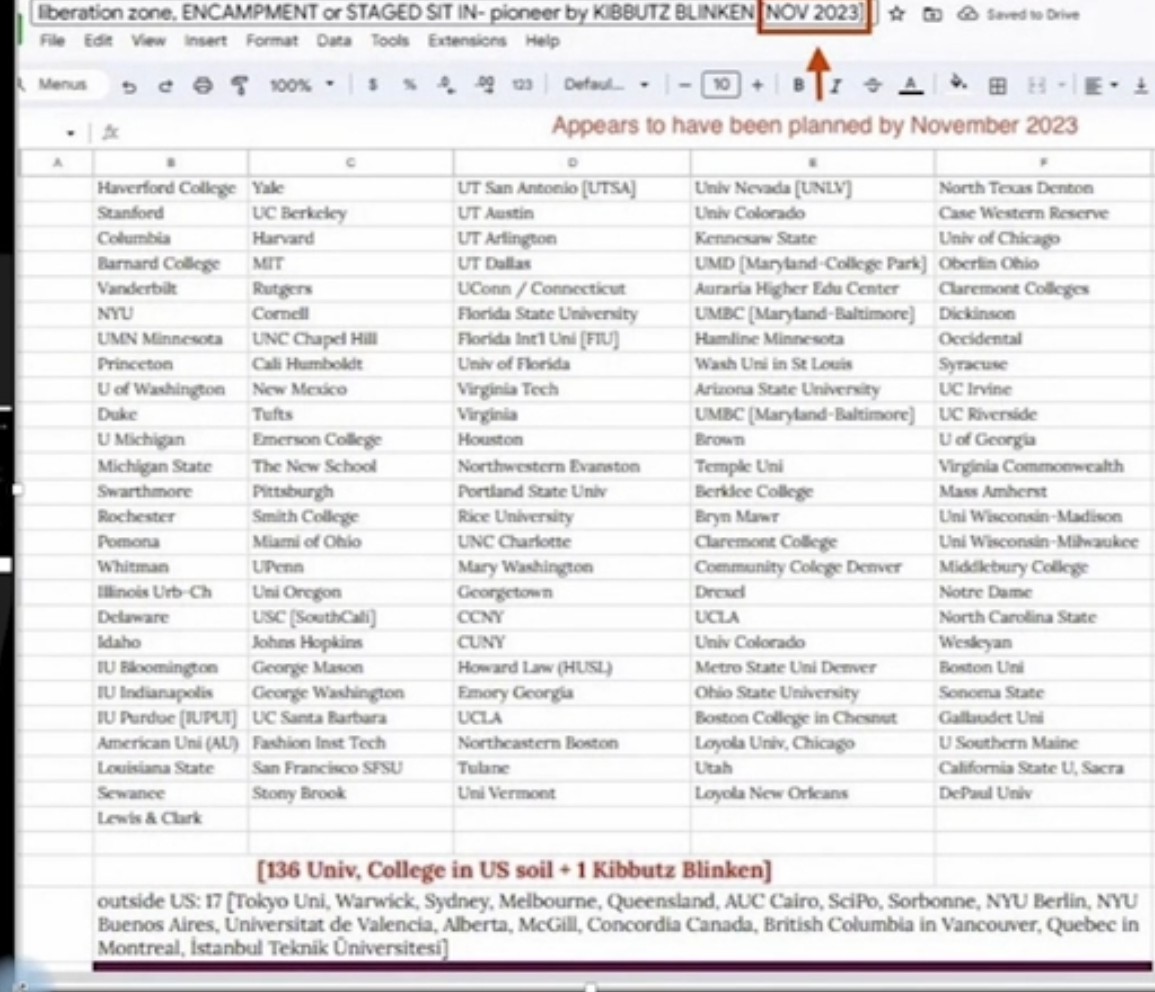Select the cell containing Kennesaw State

812,238
